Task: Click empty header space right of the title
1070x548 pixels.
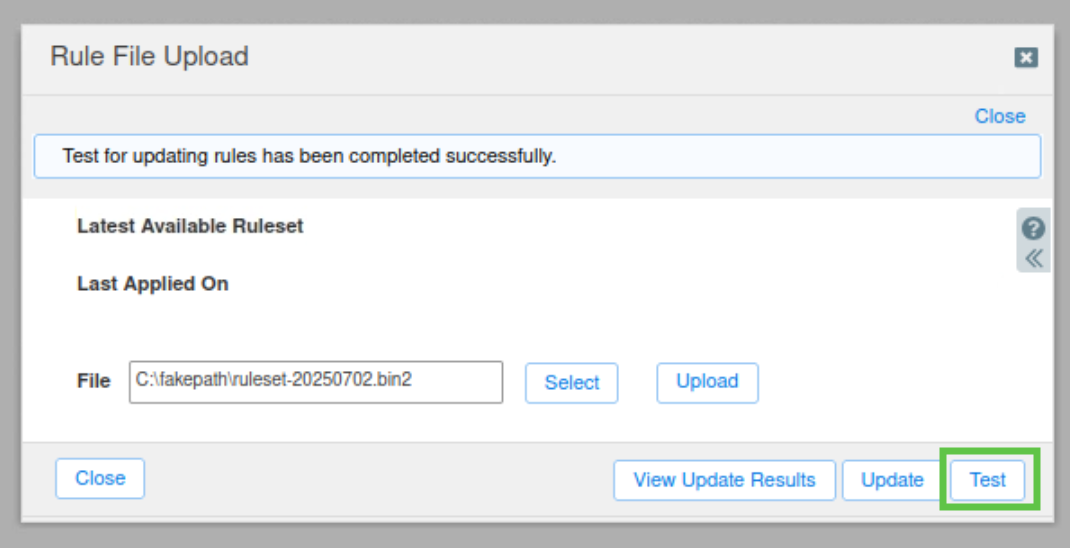Action: click(x=620, y=57)
